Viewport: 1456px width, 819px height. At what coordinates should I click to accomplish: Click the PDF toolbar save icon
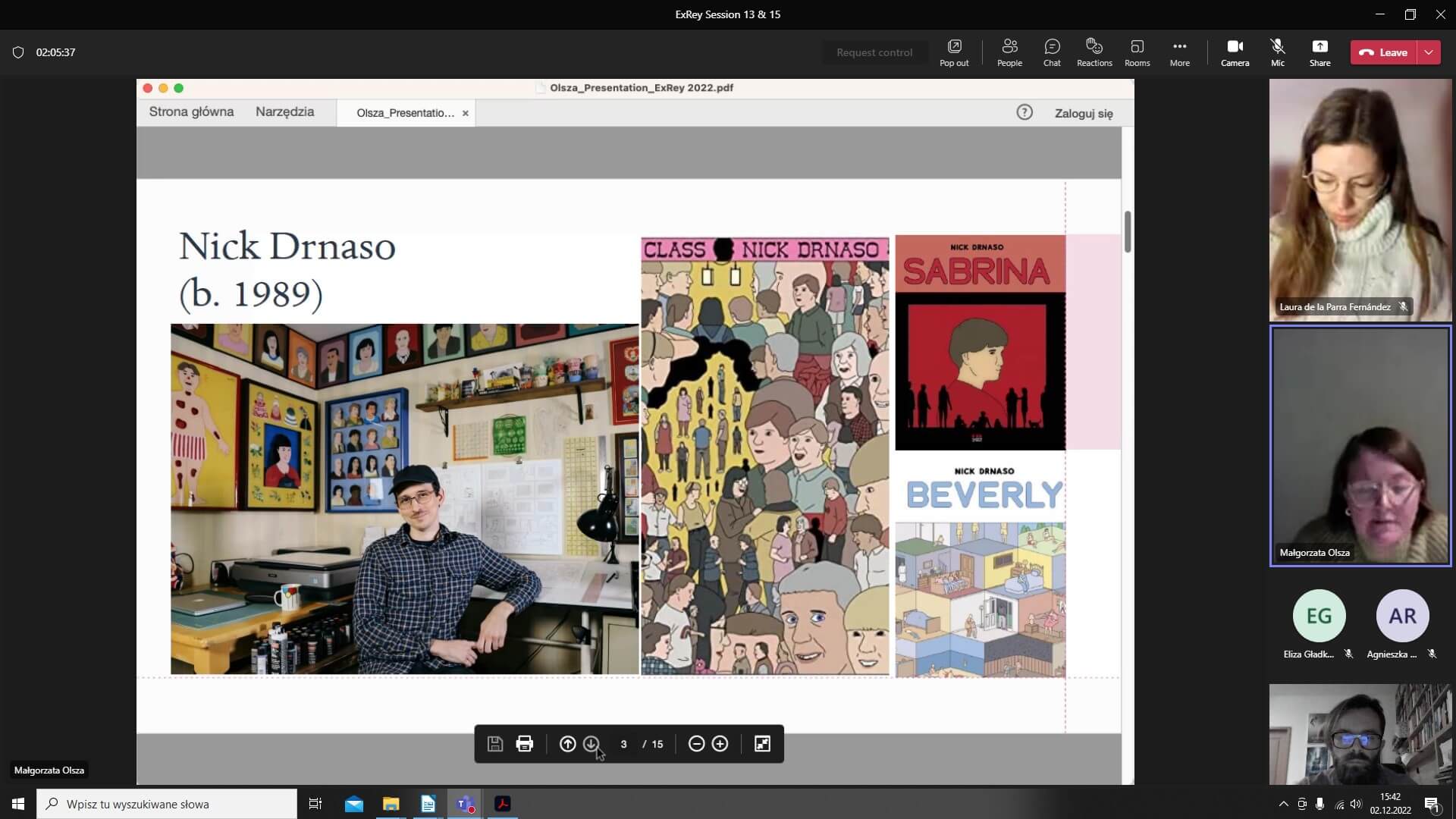tap(495, 744)
